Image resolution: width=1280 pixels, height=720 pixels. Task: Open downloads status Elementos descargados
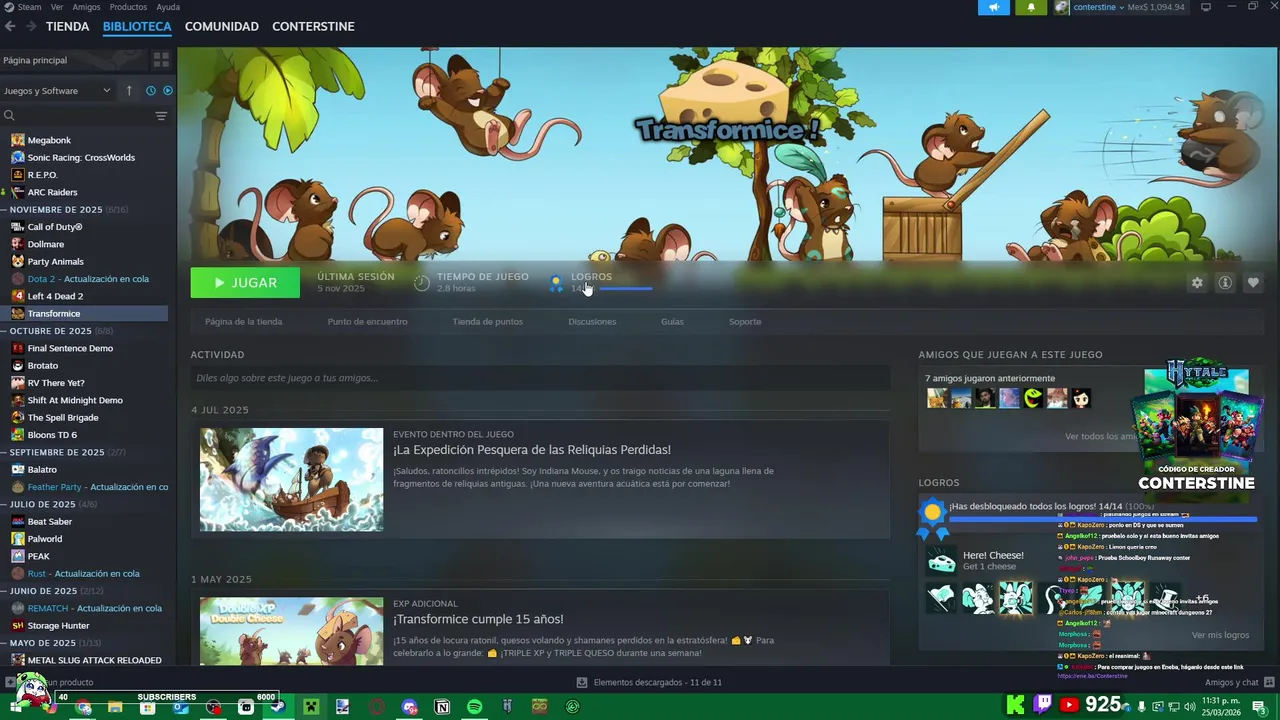(649, 682)
